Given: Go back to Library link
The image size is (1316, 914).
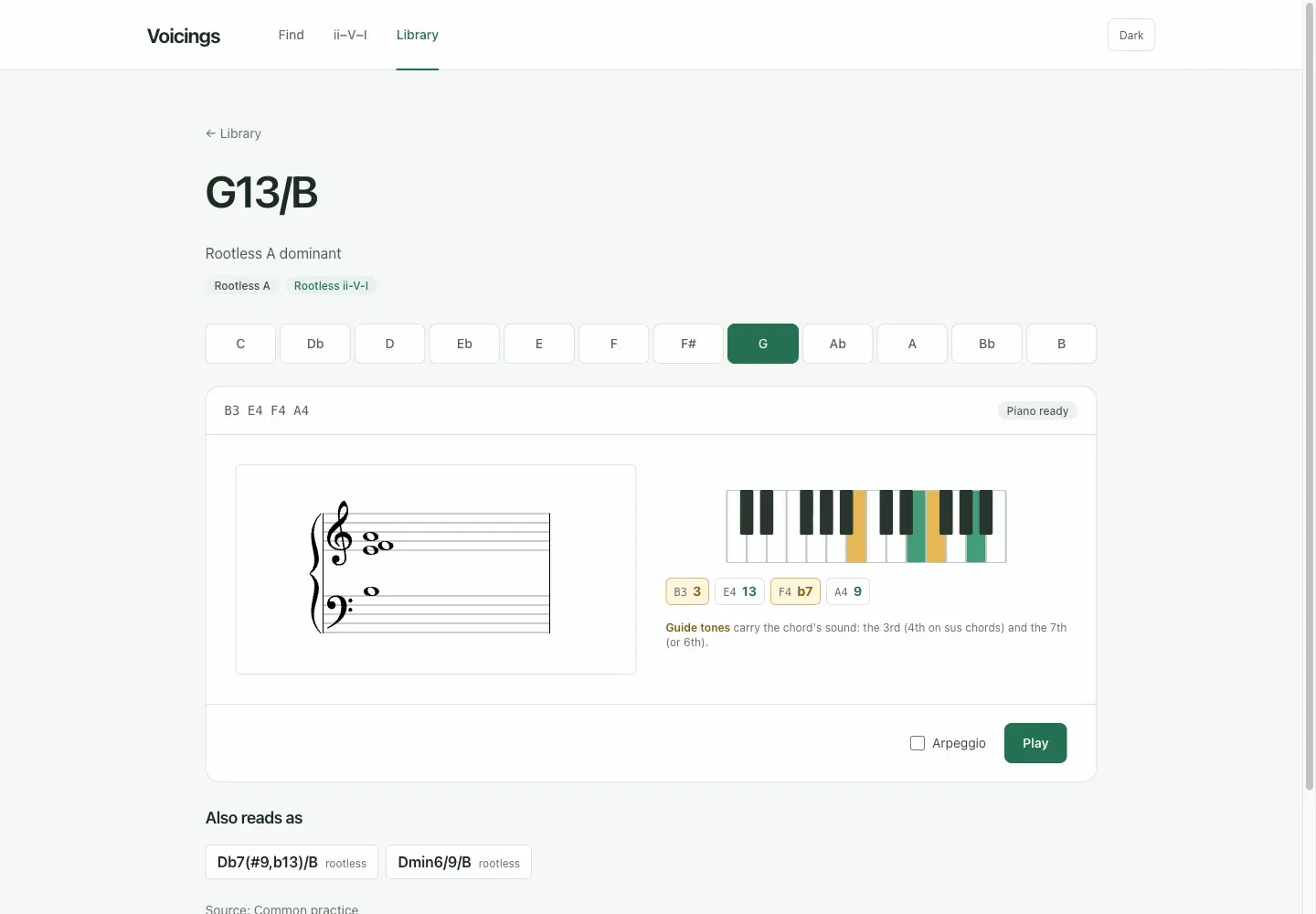Looking at the screenshot, I should pyautogui.click(x=233, y=133).
